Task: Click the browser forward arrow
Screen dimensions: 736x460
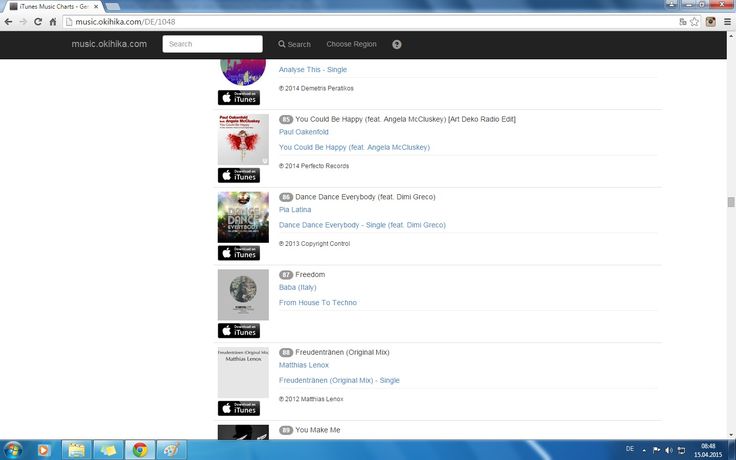Action: pos(23,22)
